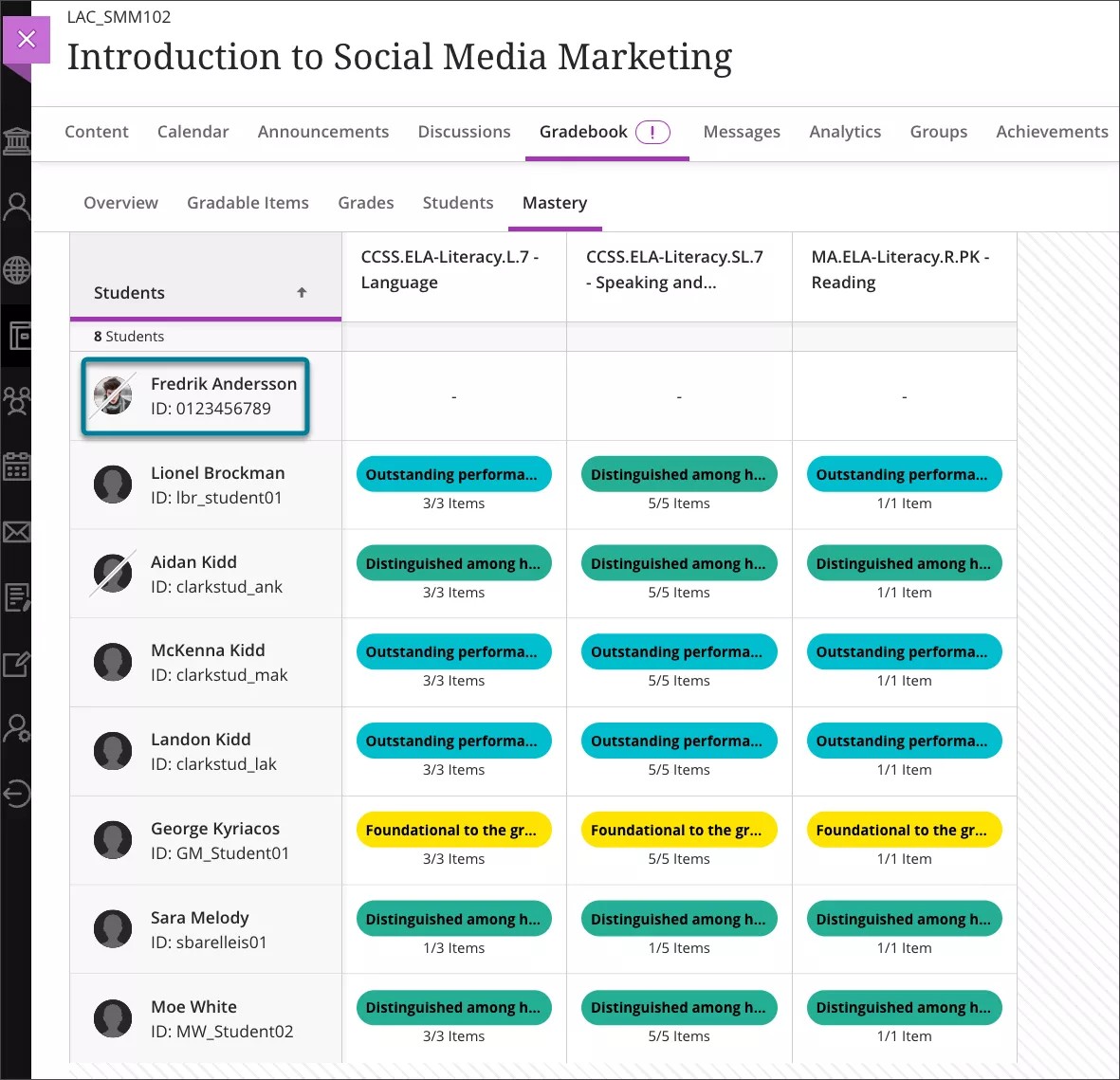1120x1080 pixels.
Task: Toggle sort order on the Students column
Action: click(x=301, y=293)
